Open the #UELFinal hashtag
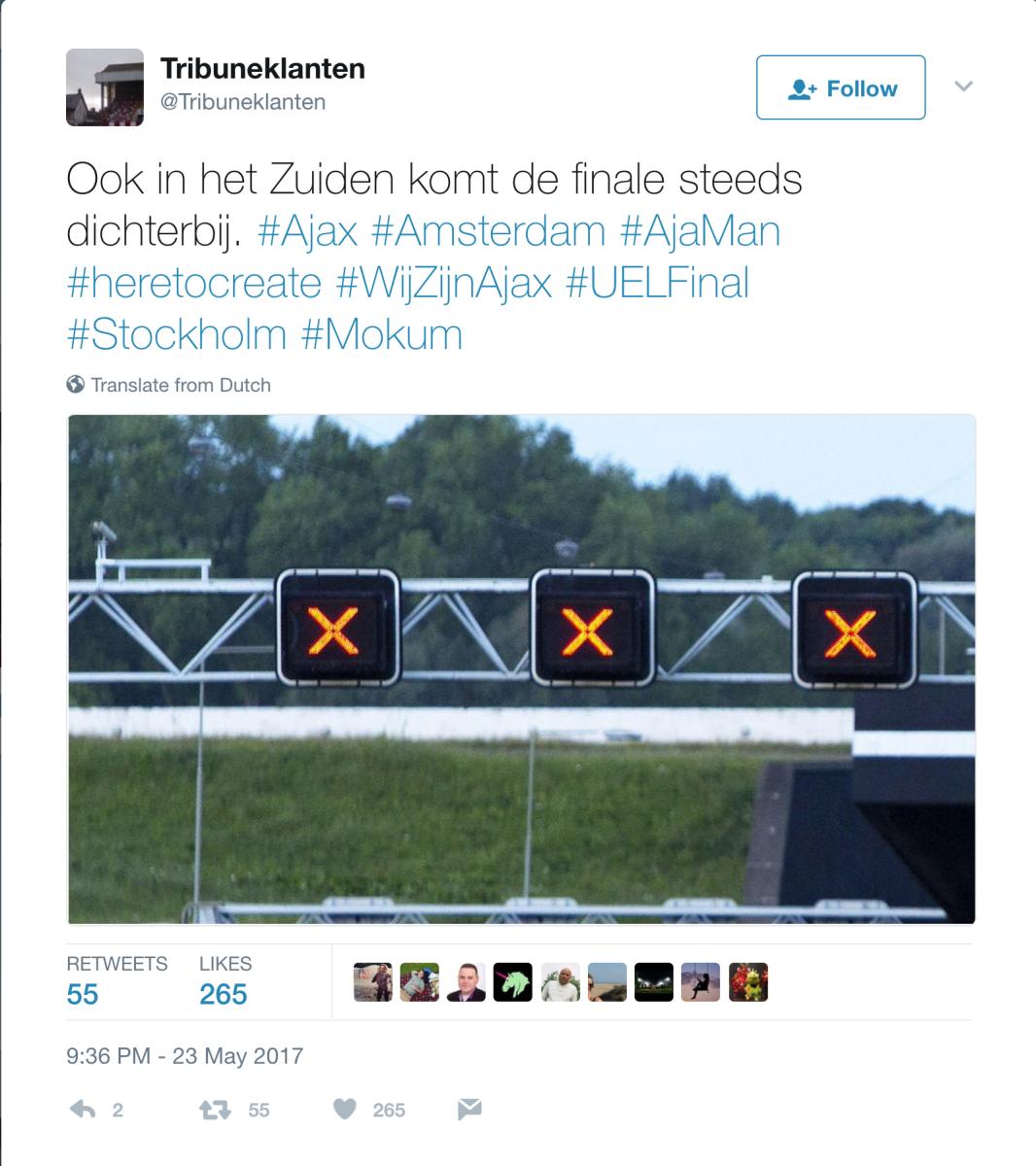 coord(657,283)
